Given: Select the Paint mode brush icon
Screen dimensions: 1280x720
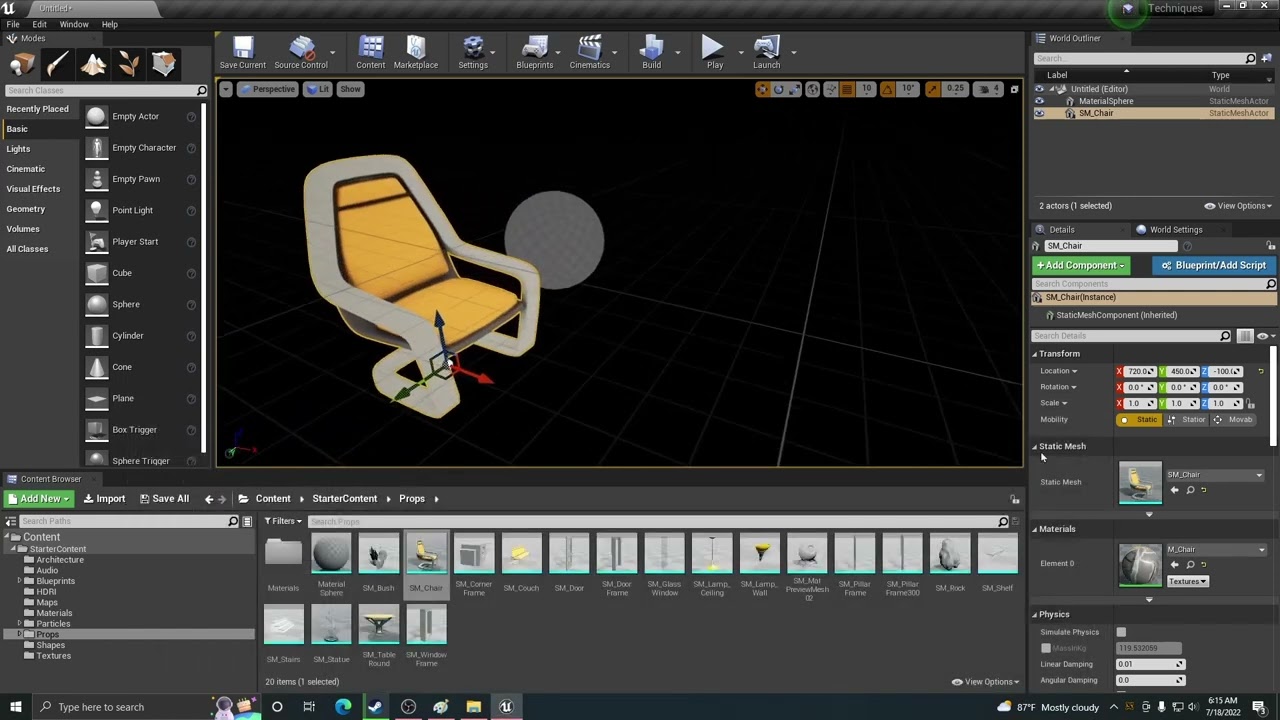Looking at the screenshot, I should click(57, 64).
